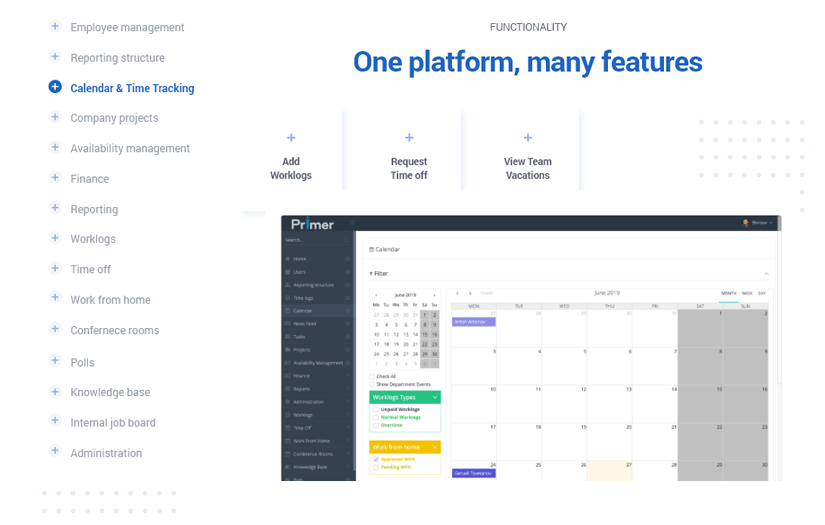This screenshot has width=825, height=525.
Task: Open the Worklogs feature entry
Action: pyautogui.click(x=93, y=239)
